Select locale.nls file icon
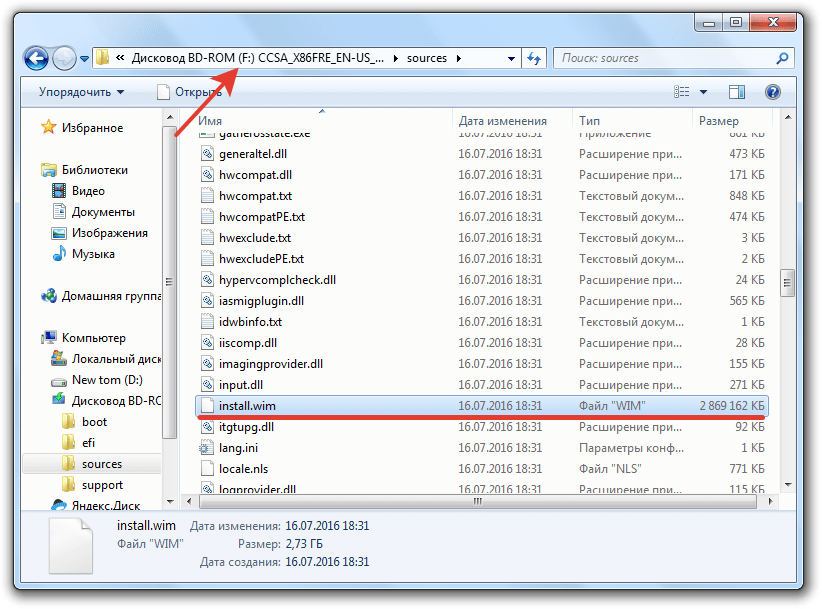The image size is (822, 609). pos(208,469)
